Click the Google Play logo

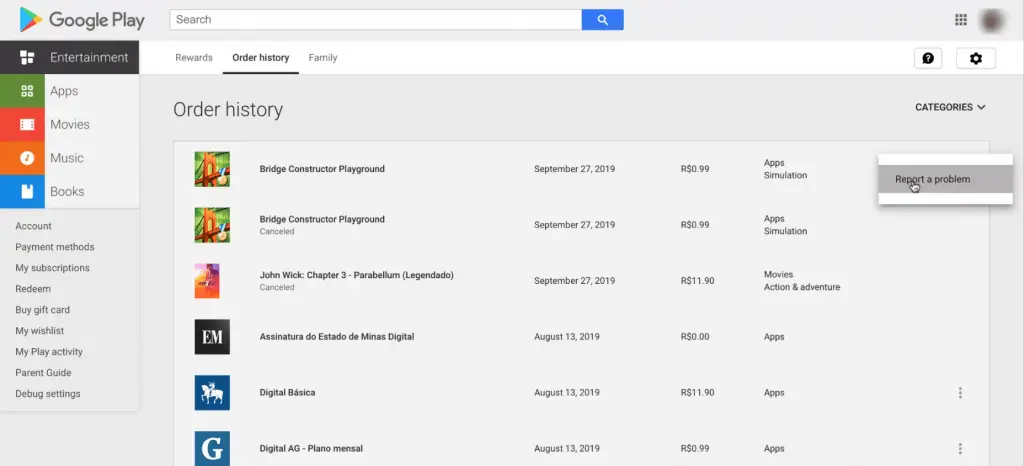pos(82,20)
